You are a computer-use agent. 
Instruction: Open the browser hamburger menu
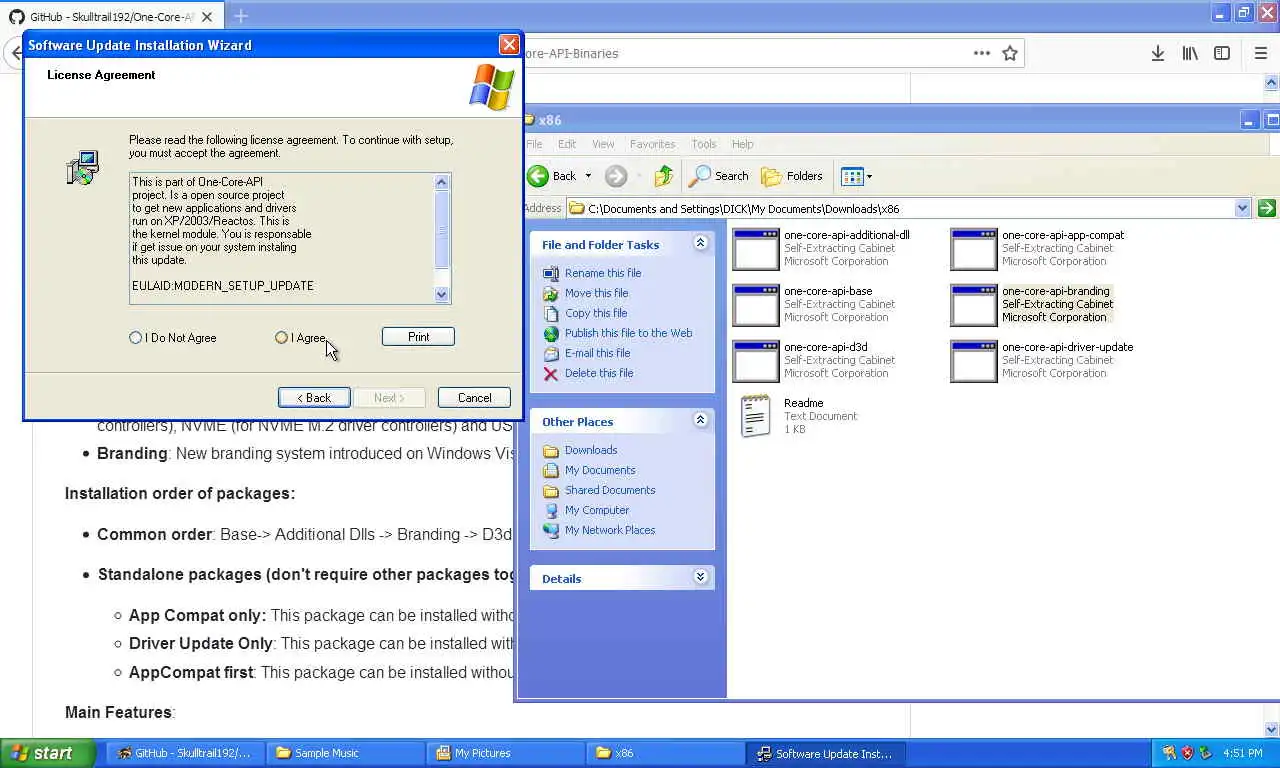point(1260,53)
